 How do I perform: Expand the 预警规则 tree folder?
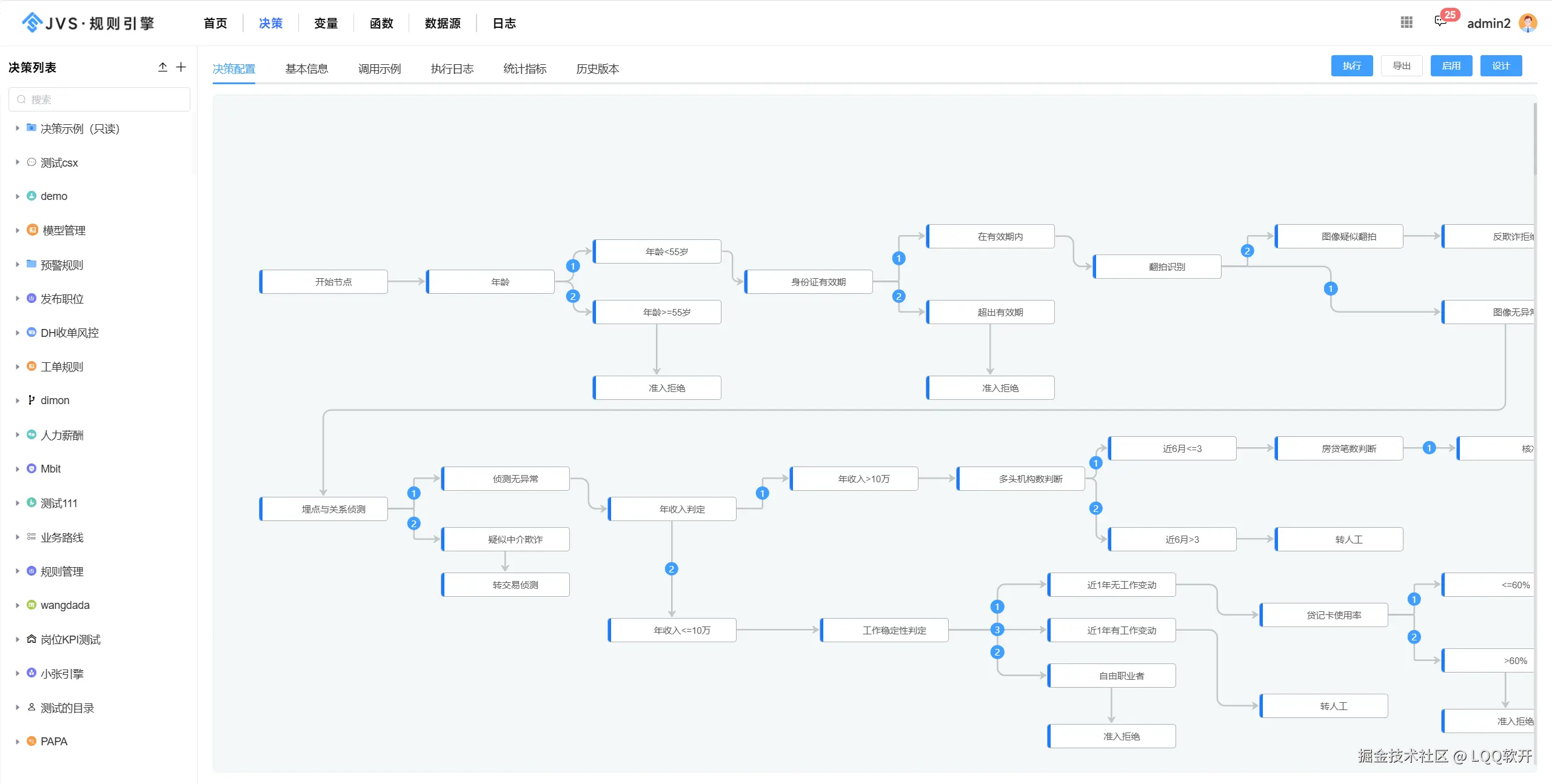click(18, 265)
